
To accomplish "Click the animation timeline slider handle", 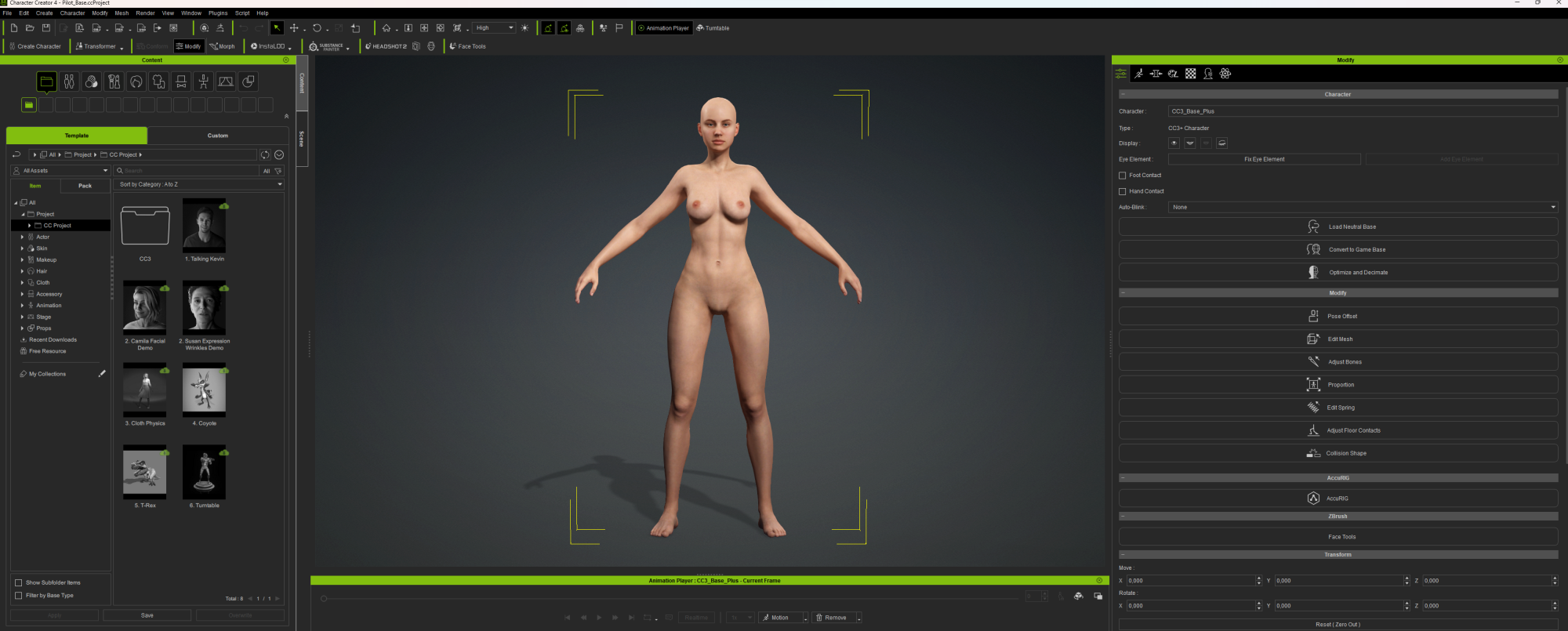I will 323,598.
